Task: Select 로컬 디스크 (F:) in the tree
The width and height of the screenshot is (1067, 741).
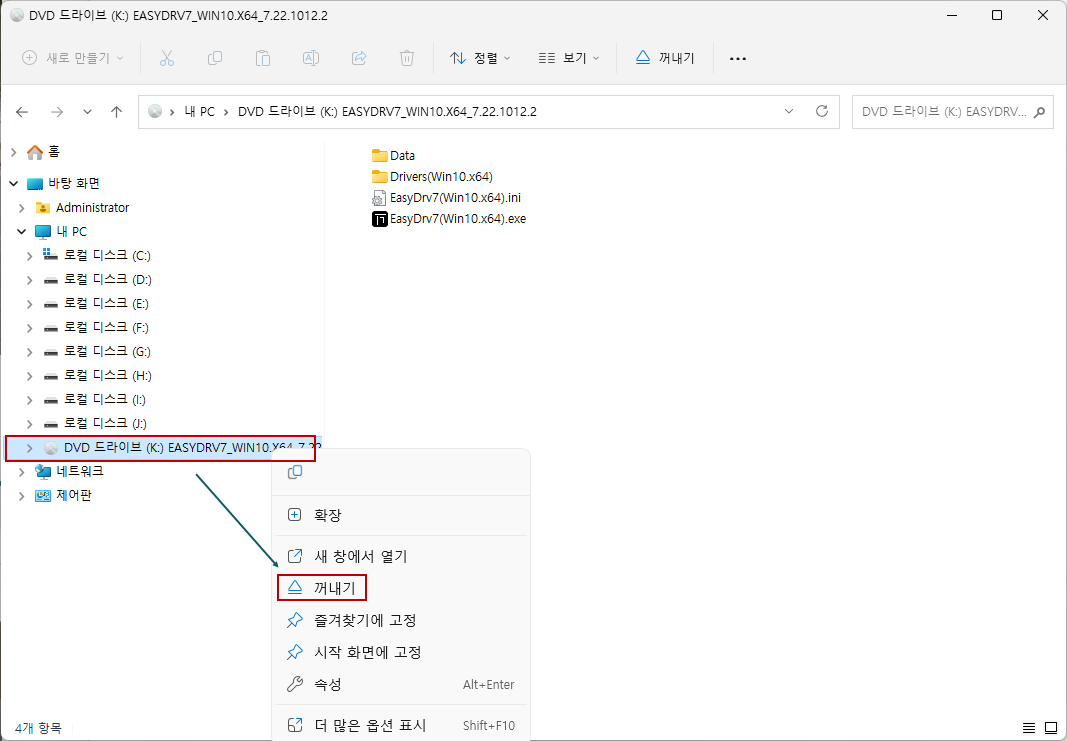Action: click(x=96, y=327)
